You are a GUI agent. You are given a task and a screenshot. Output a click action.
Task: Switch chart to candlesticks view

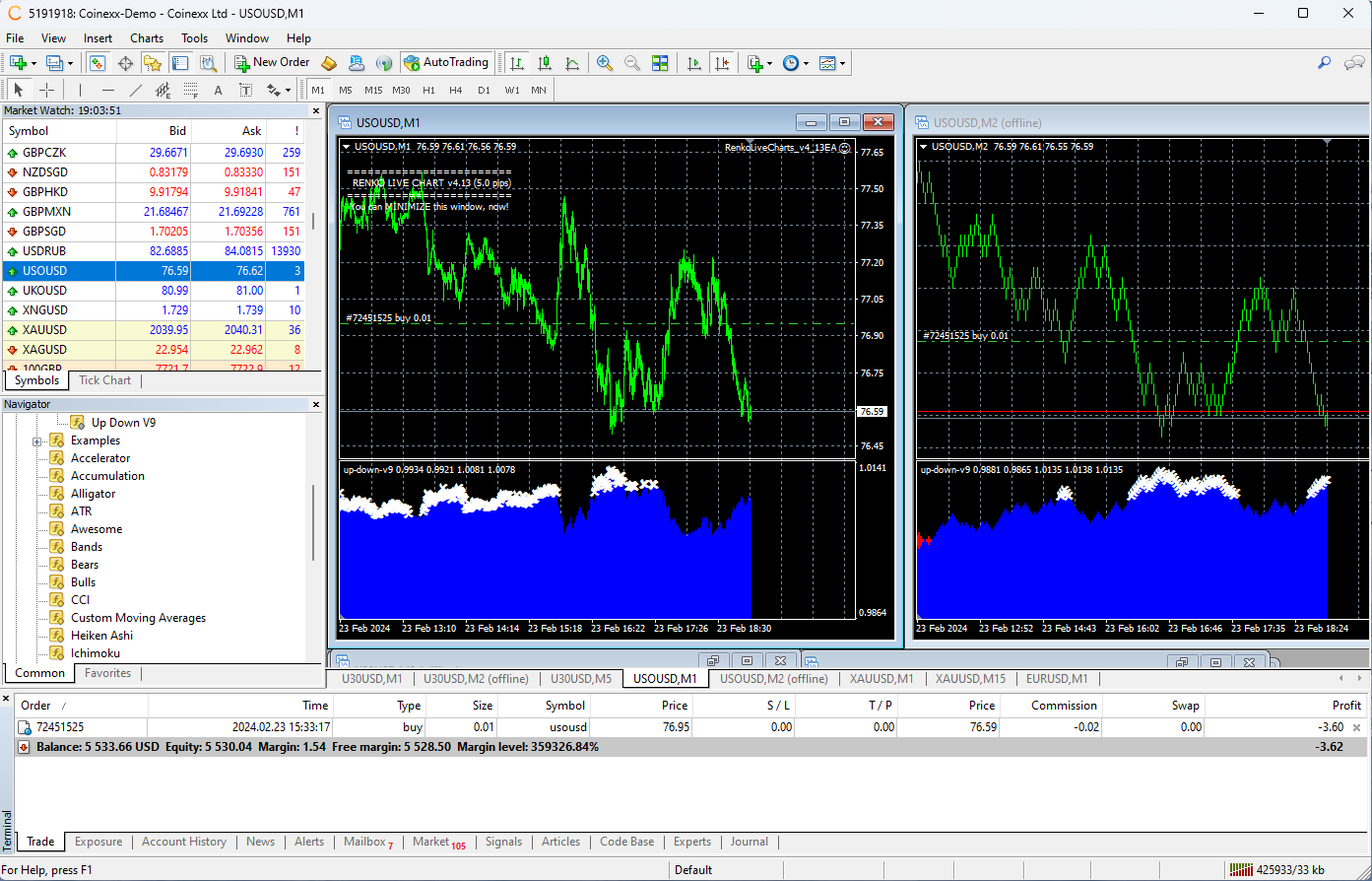545,63
